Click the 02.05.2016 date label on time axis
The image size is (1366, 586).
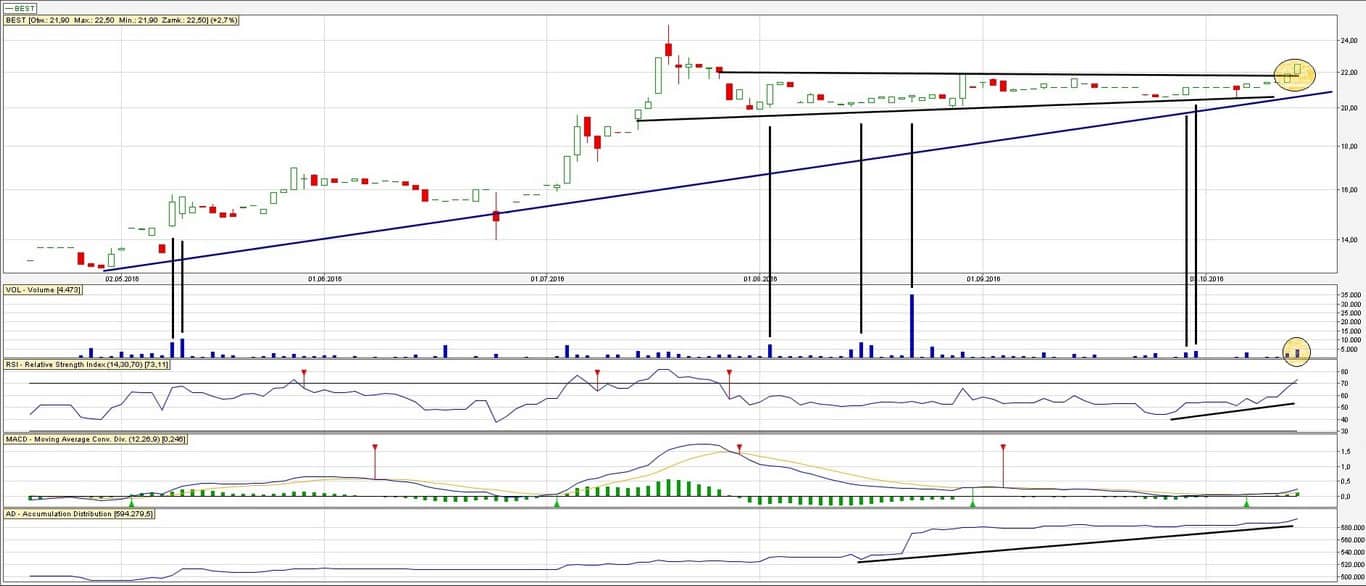pyautogui.click(x=122, y=279)
